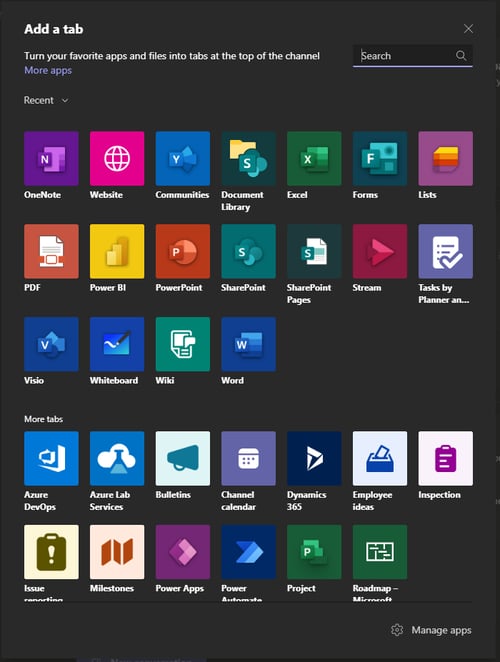Select the Whiteboard app tile

[117, 344]
